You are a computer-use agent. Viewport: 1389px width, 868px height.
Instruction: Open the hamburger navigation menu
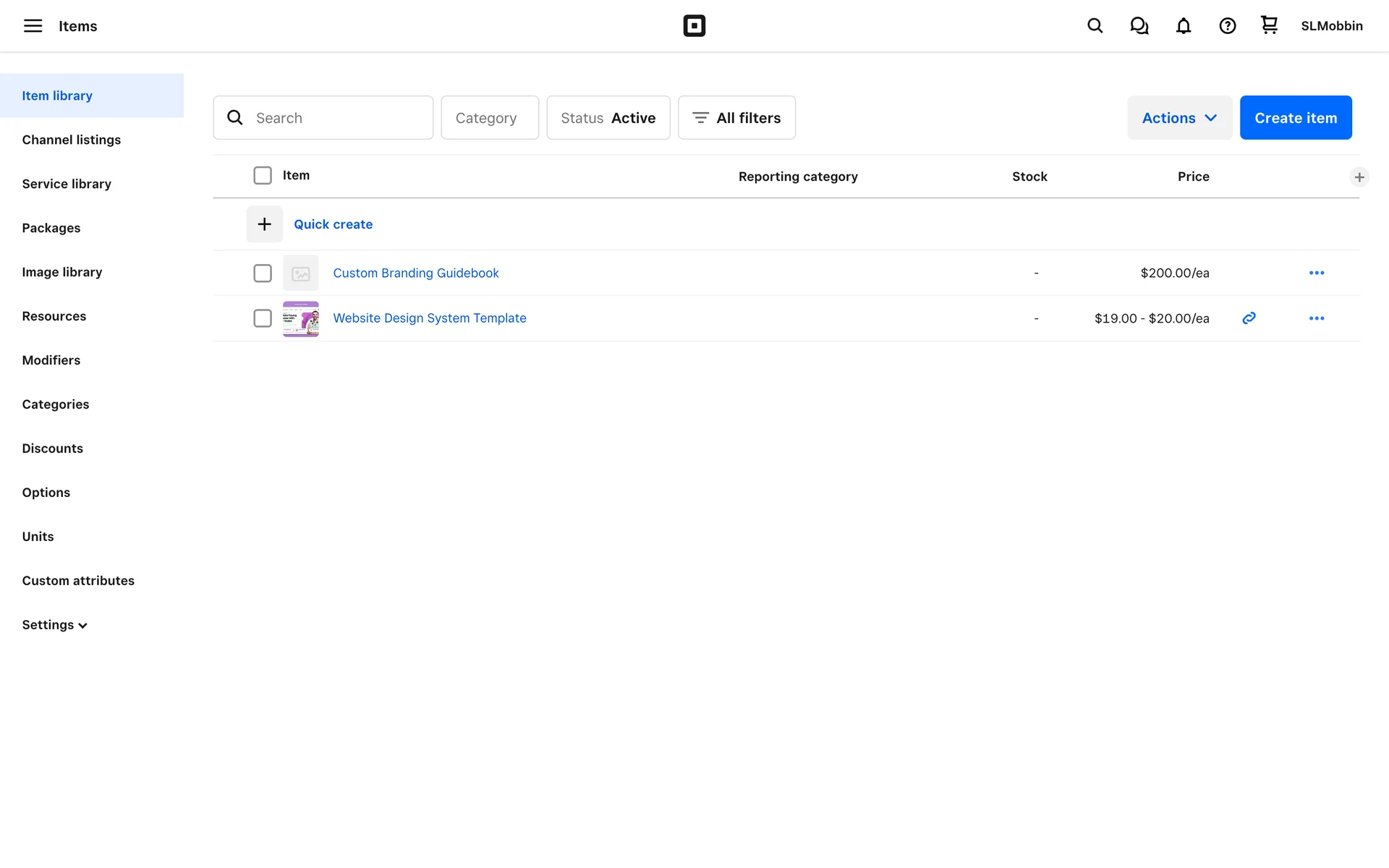pos(33,26)
